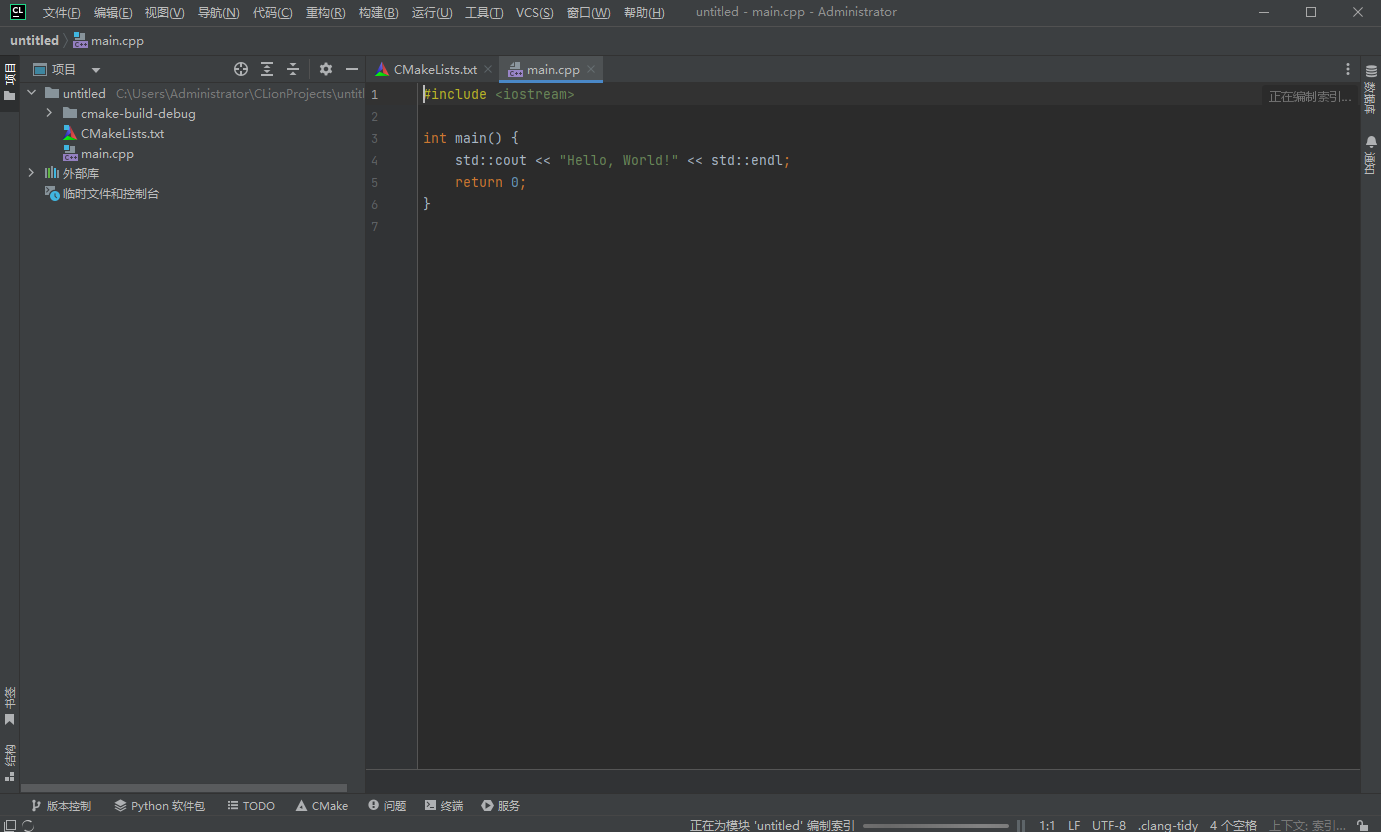Open the 终端 terminal tool window

(444, 805)
